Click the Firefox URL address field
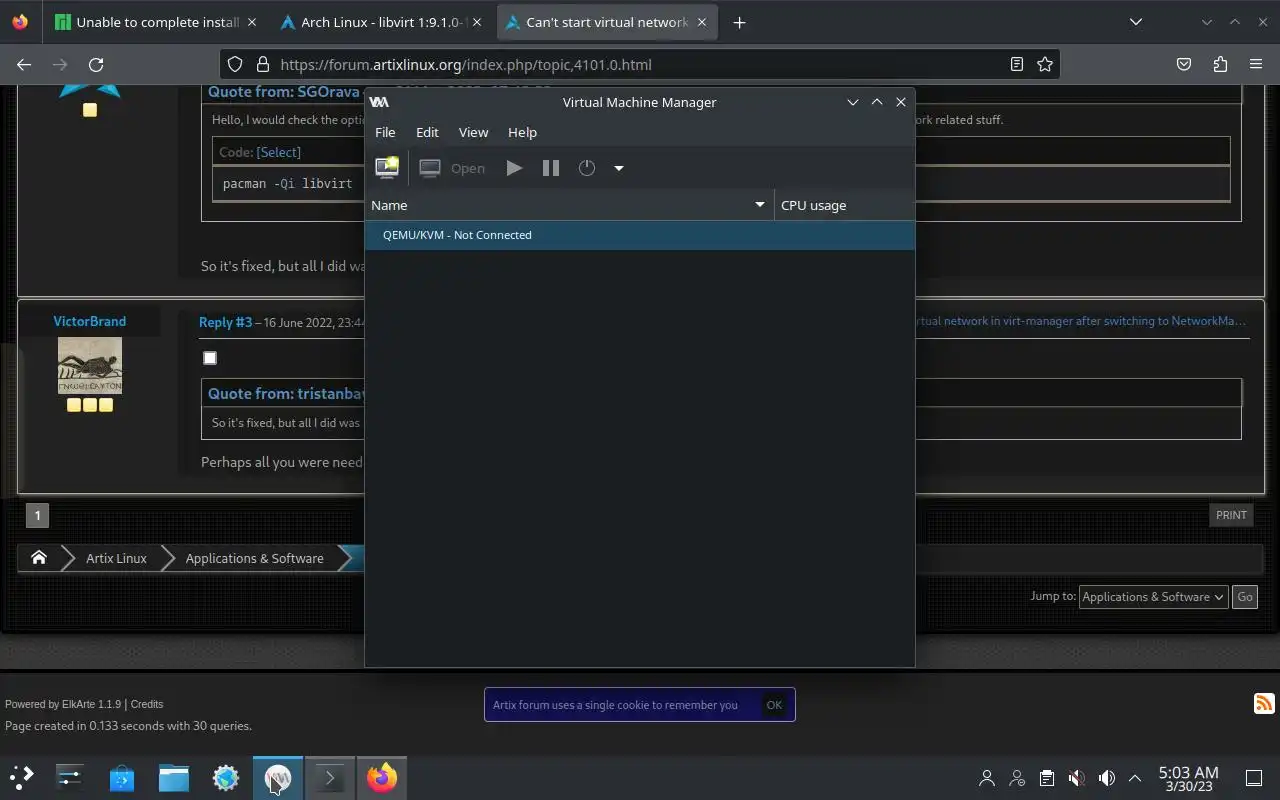Image resolution: width=1280 pixels, height=800 pixels. (640, 64)
